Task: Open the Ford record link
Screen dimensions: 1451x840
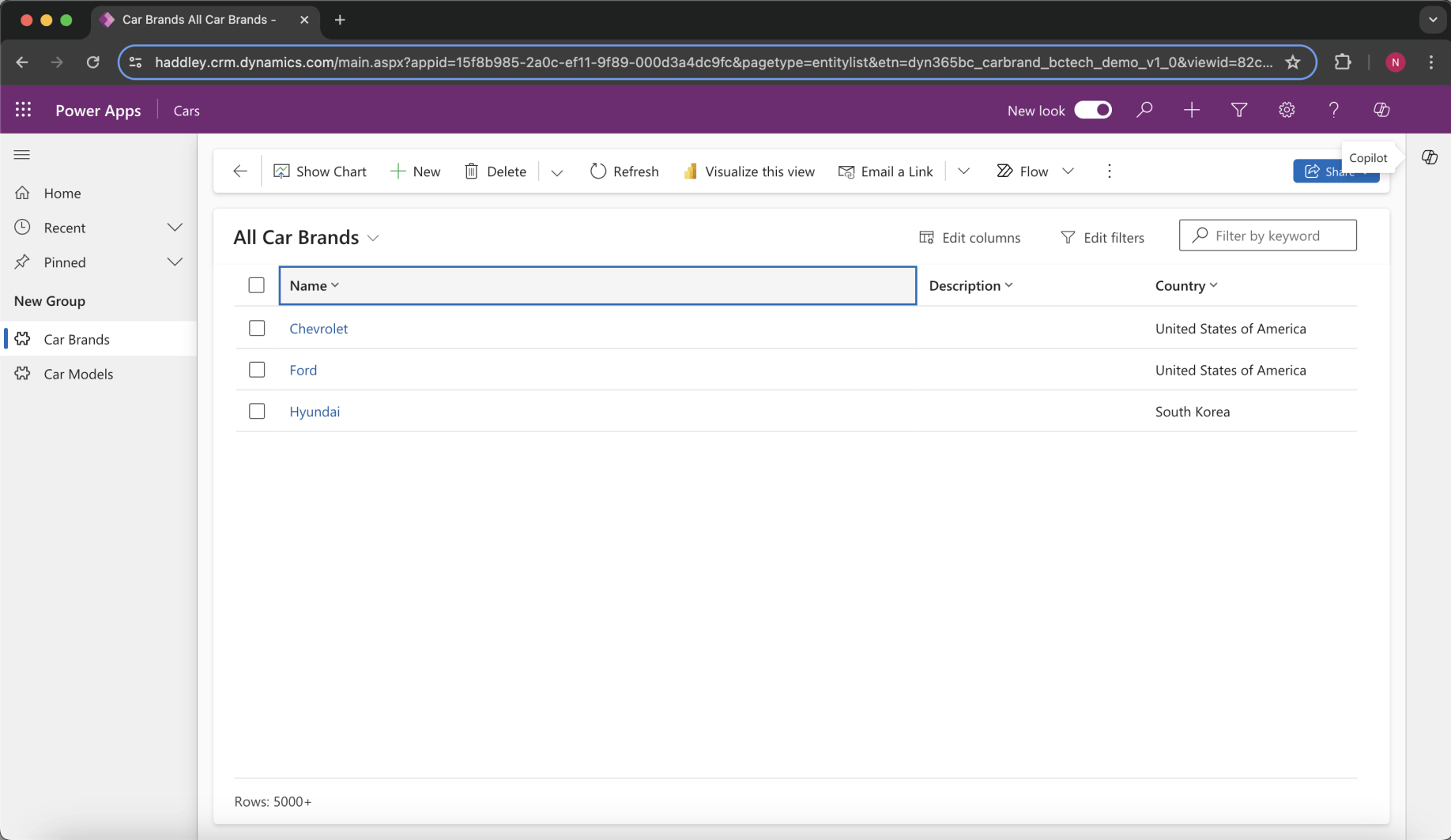Action: pos(303,370)
